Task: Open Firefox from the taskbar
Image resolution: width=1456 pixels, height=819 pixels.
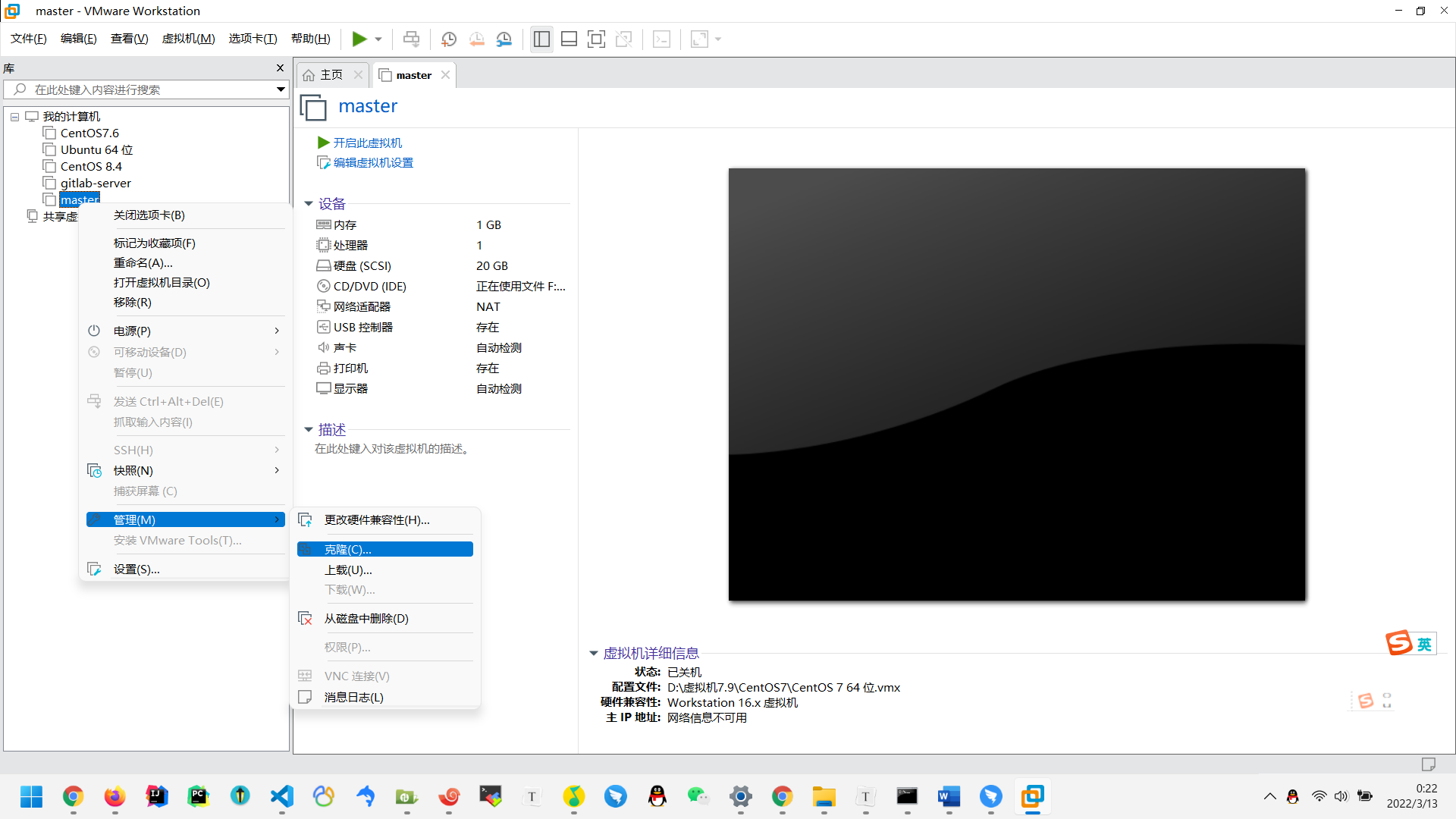Action: pyautogui.click(x=115, y=796)
